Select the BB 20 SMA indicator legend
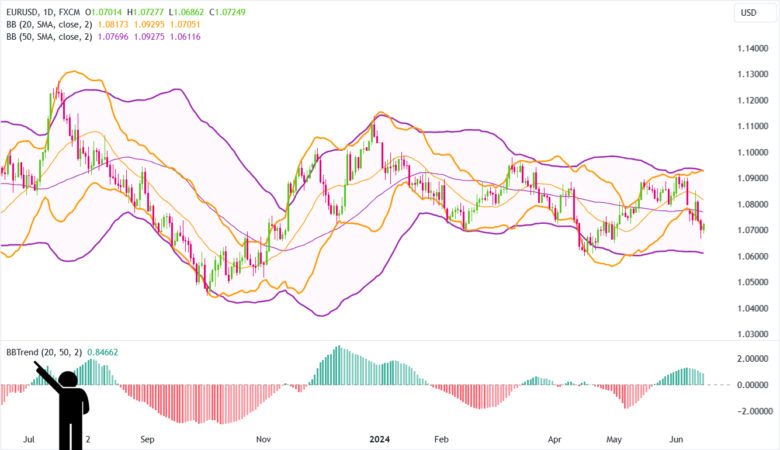Screen dimensions: 780x450 (x=47, y=25)
